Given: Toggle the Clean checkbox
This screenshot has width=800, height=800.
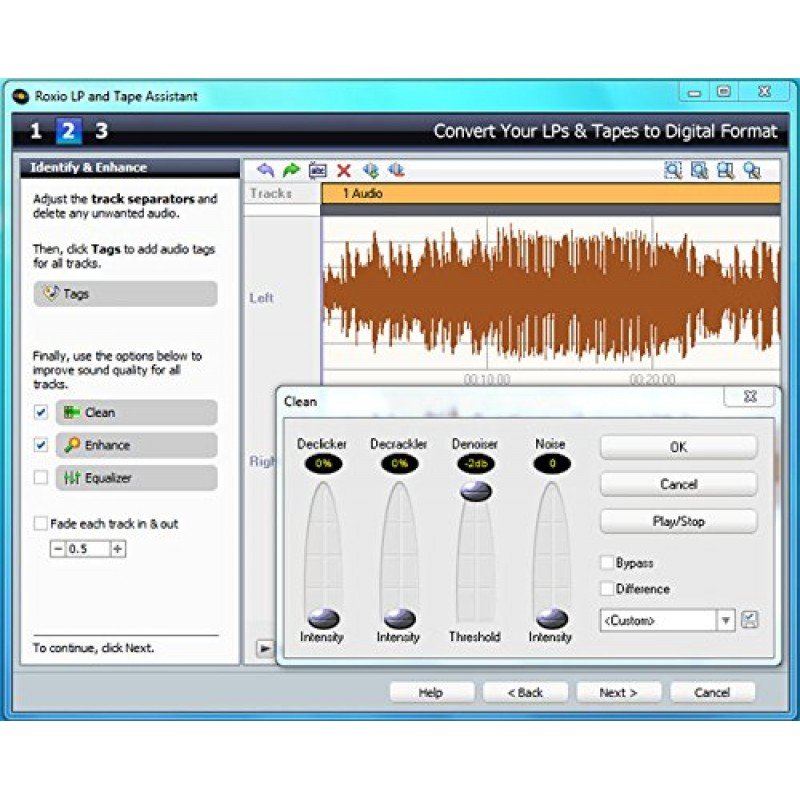Looking at the screenshot, I should (40, 412).
